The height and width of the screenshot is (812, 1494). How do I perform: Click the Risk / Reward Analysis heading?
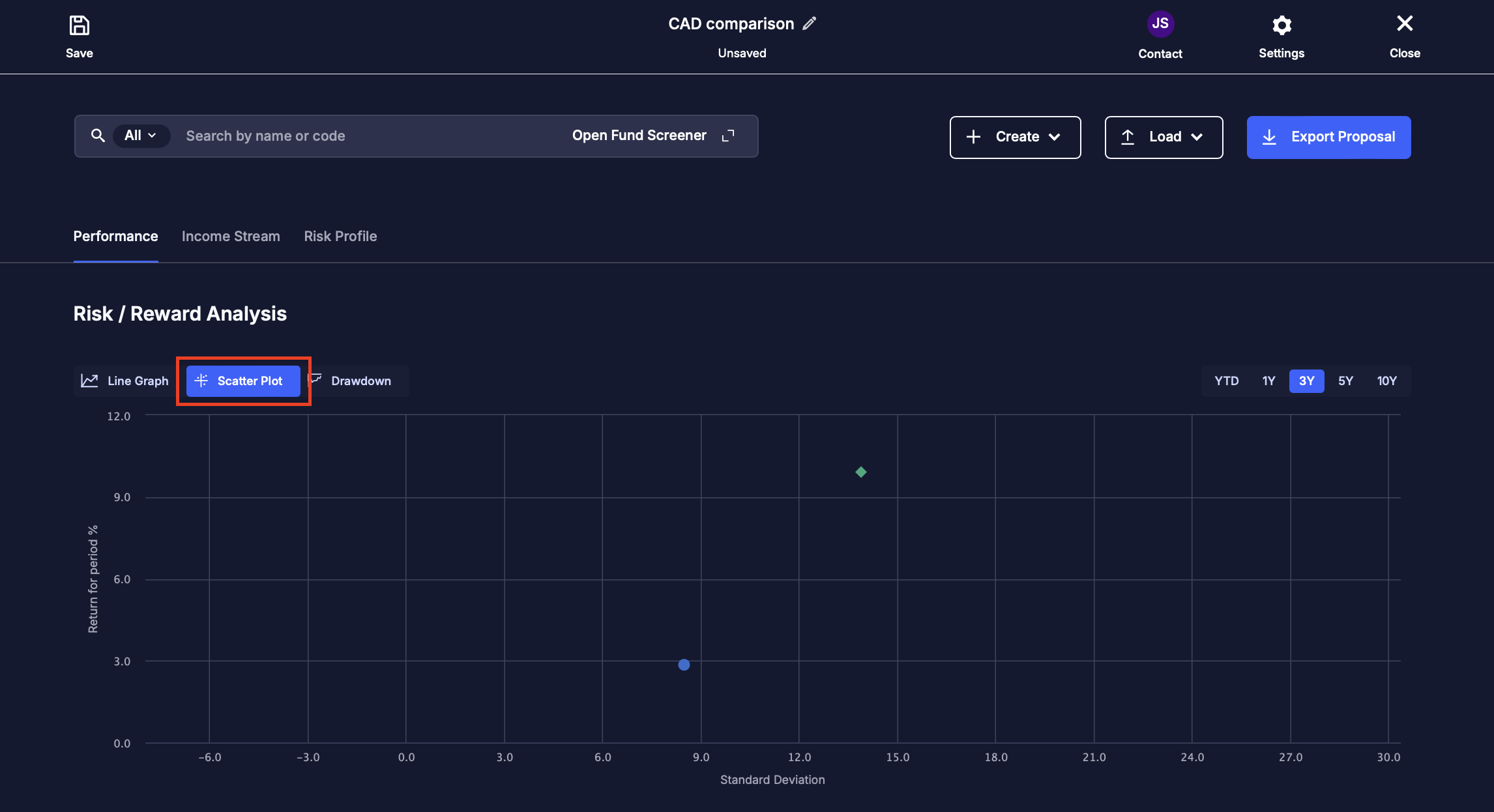[x=180, y=313]
